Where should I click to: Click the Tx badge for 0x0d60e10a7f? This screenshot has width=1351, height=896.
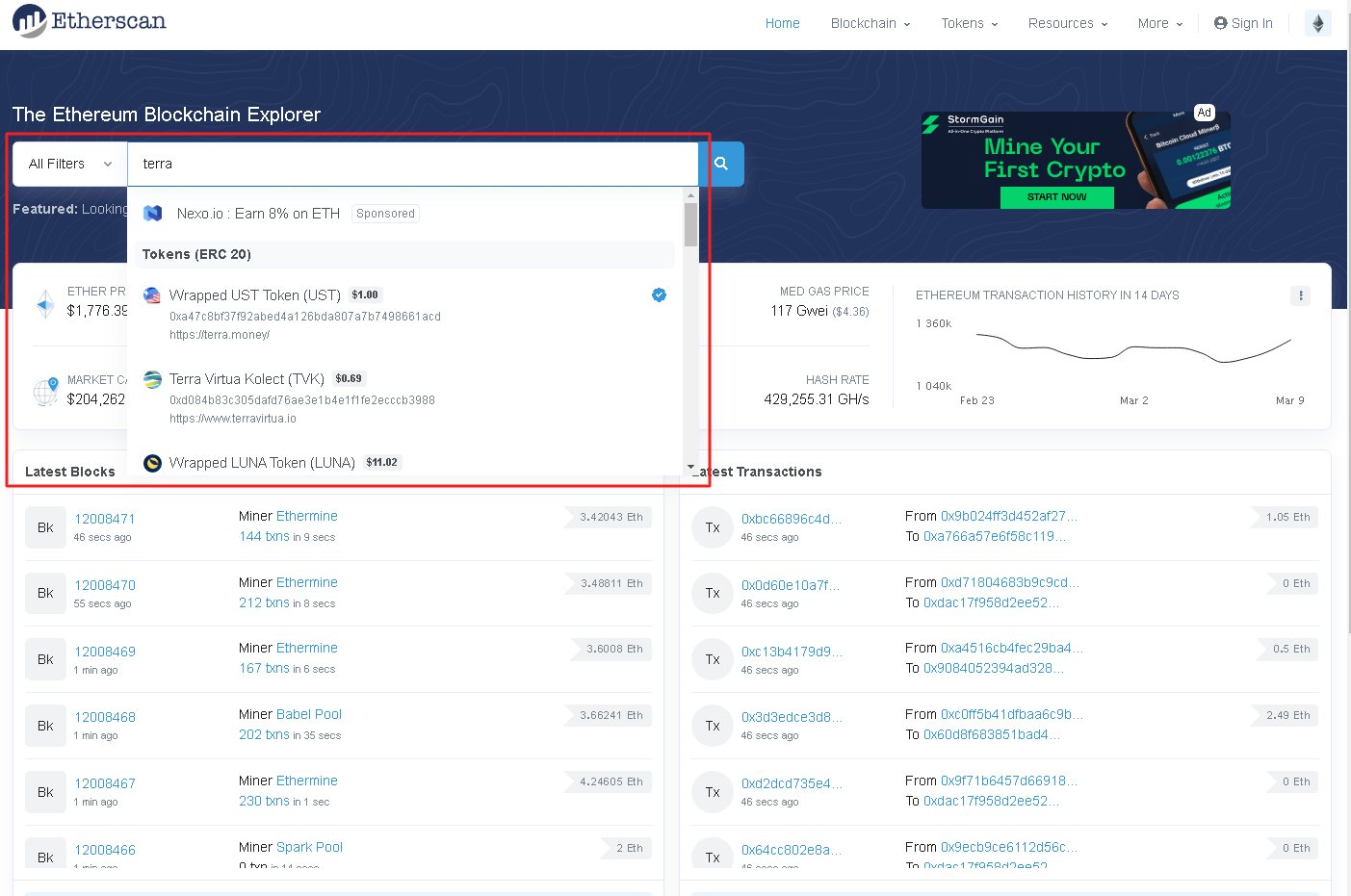tap(713, 593)
